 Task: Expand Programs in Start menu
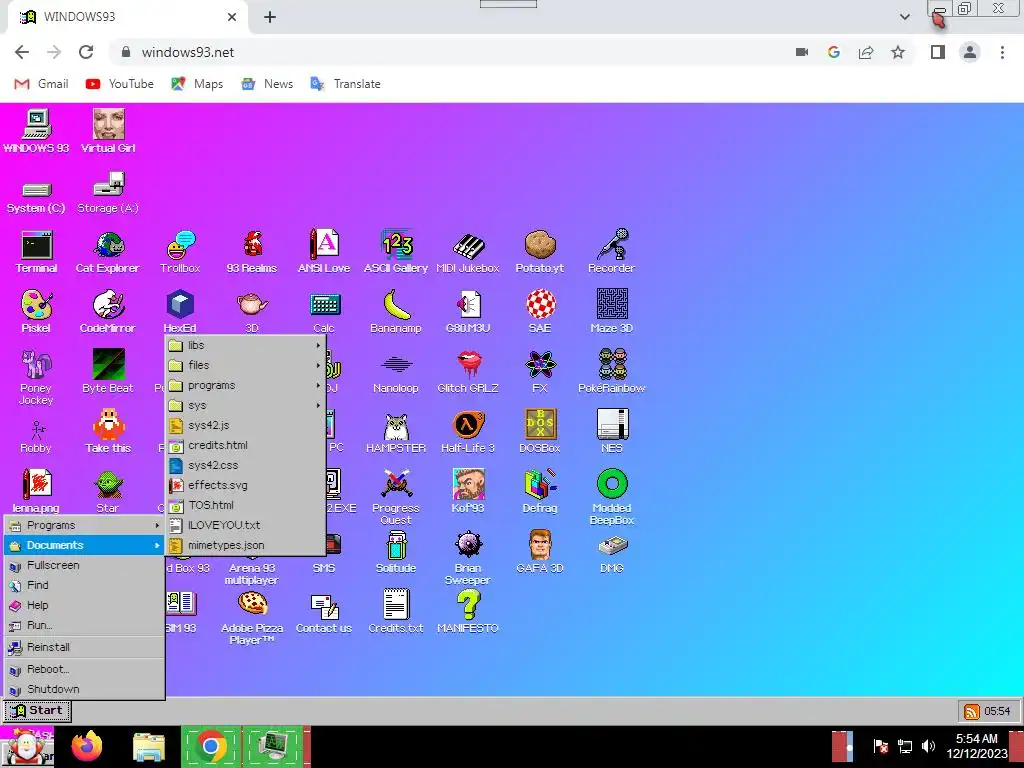point(84,525)
